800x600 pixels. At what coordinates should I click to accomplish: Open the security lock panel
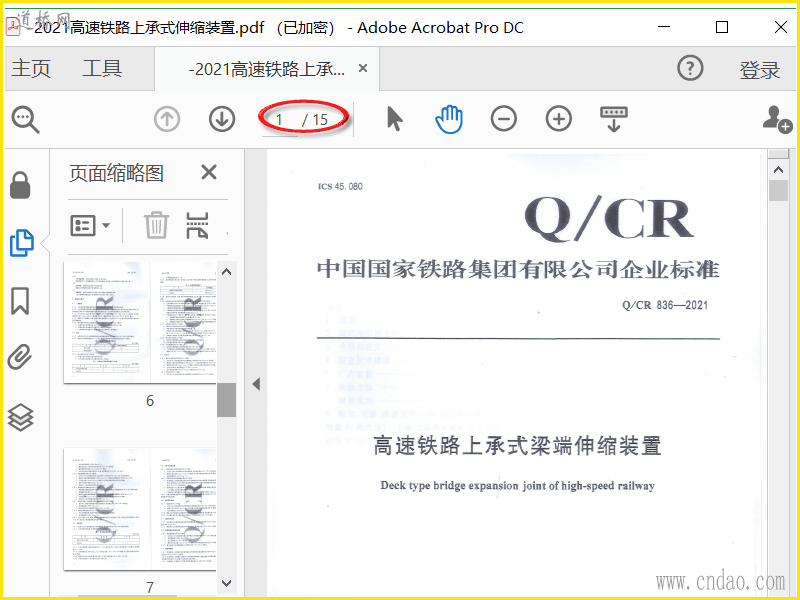pyautogui.click(x=20, y=185)
